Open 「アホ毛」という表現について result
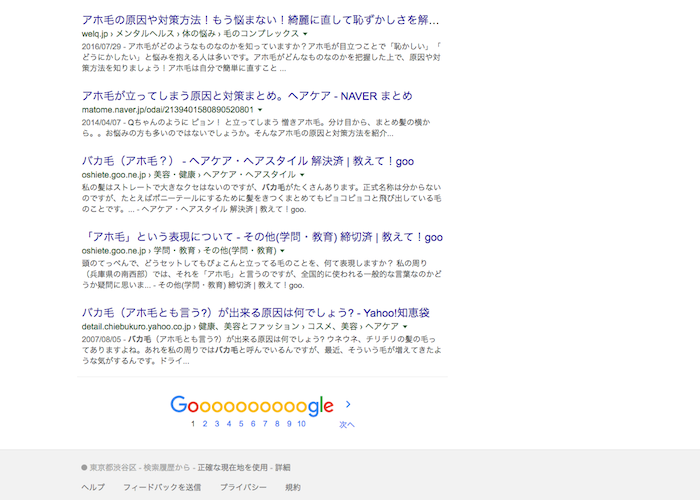The width and height of the screenshot is (700, 500). (x=263, y=237)
